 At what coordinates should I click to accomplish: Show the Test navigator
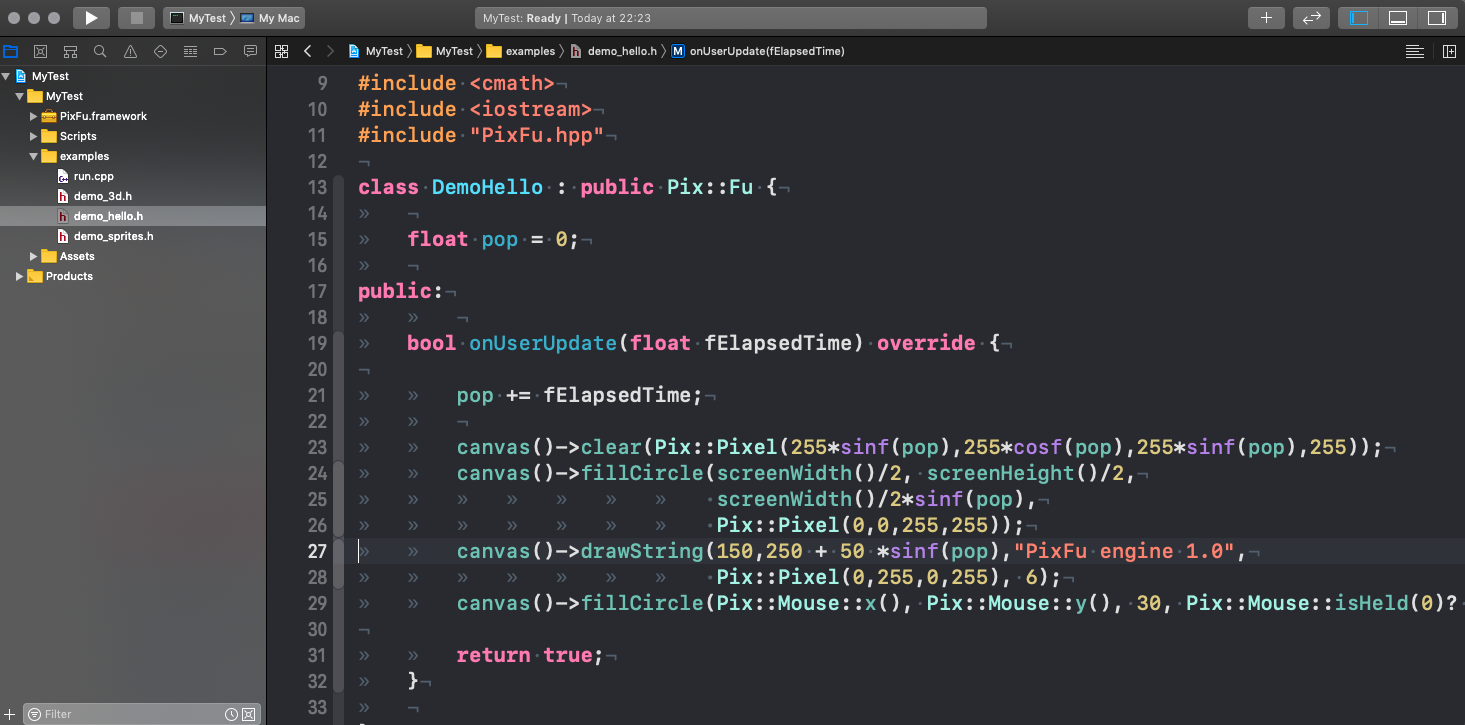[x=160, y=51]
